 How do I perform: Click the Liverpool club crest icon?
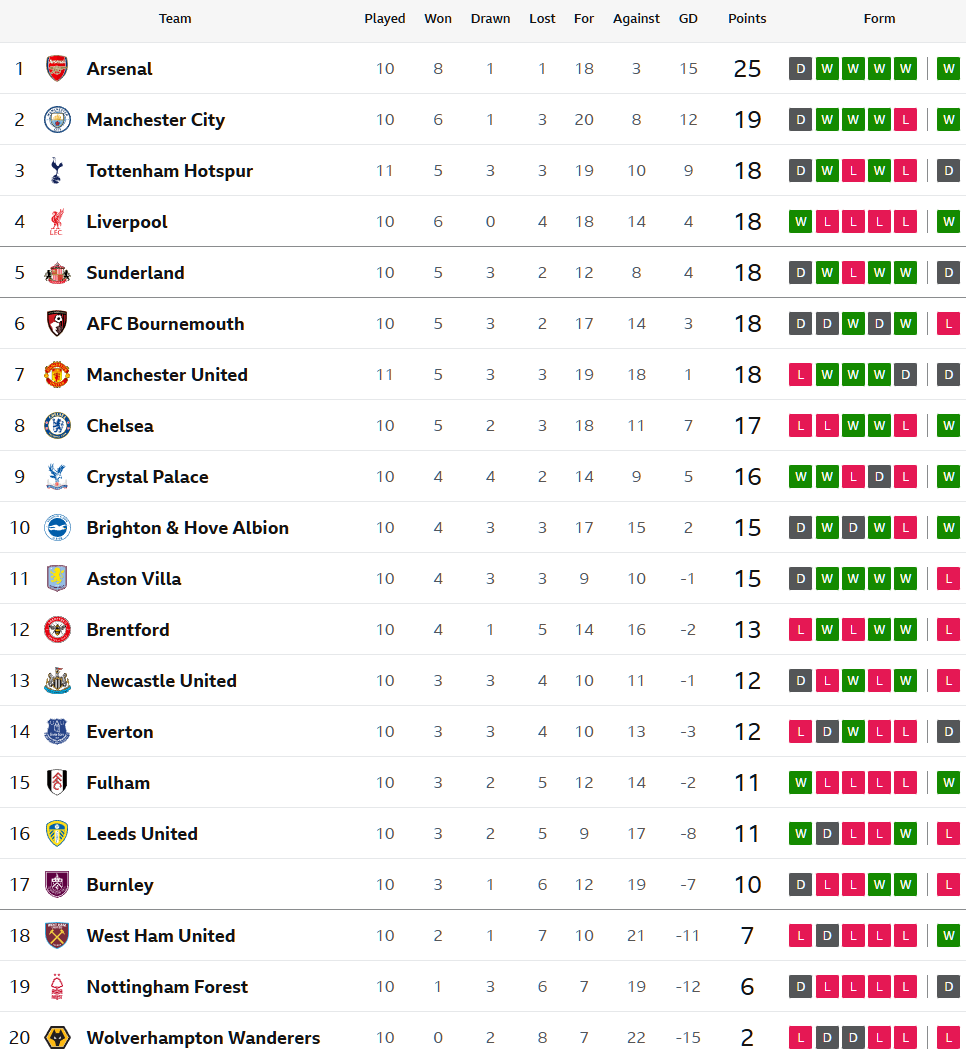pyautogui.click(x=57, y=222)
